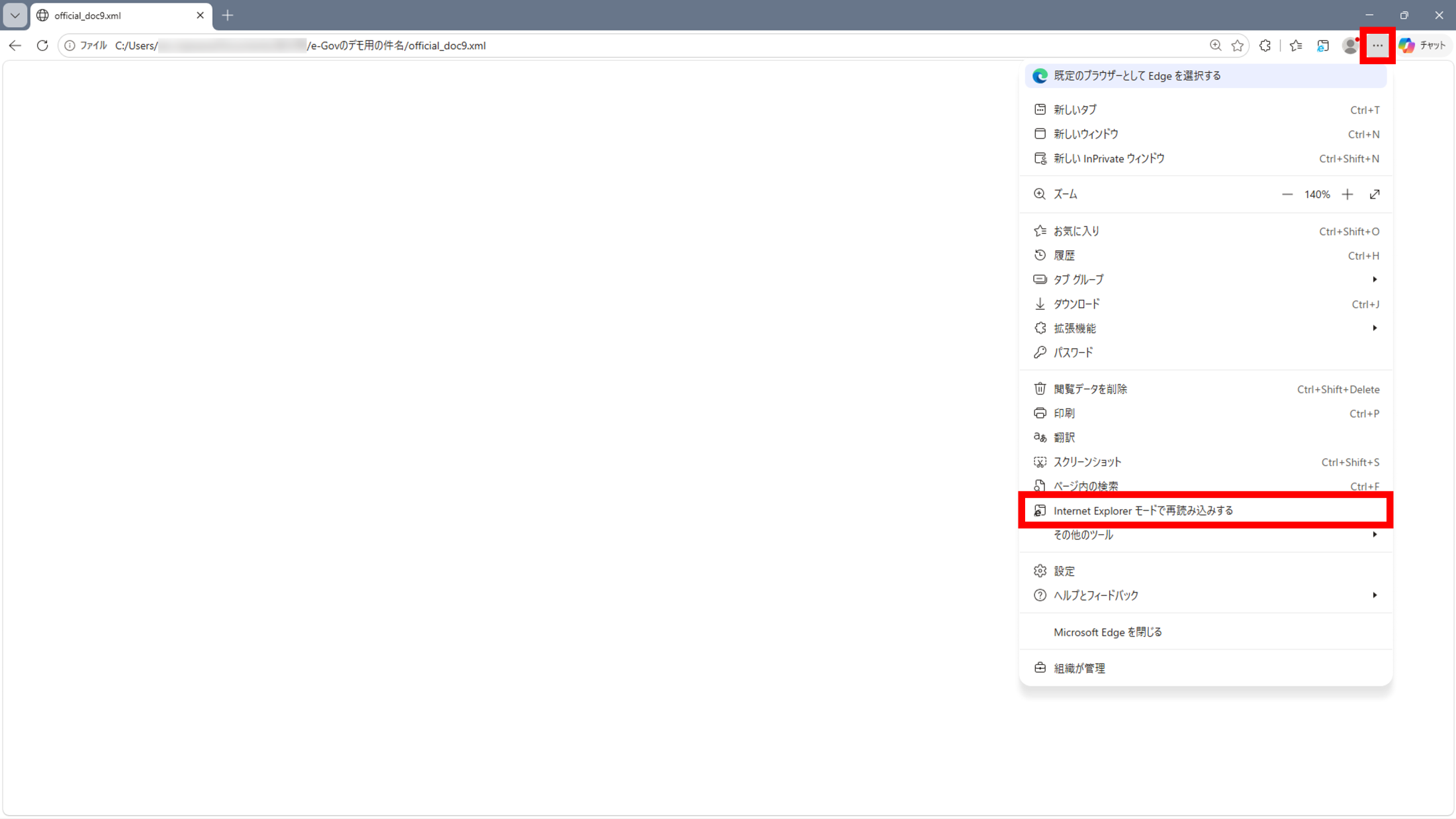Select Internet Explorer モードで再読み込みする
Image resolution: width=1456 pixels, height=819 pixels.
coord(1206,510)
